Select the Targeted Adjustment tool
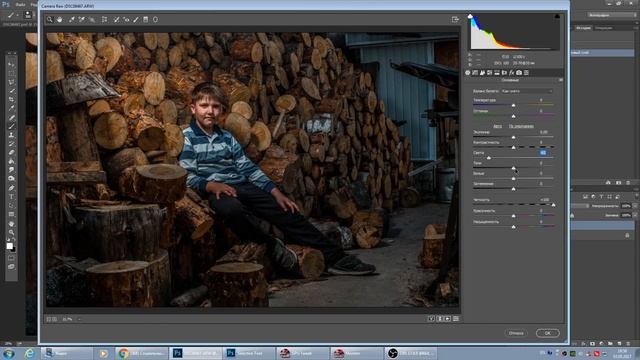 coord(92,19)
